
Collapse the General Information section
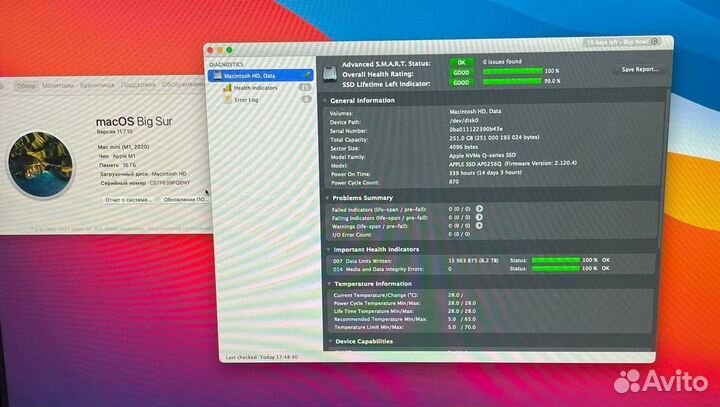325,100
